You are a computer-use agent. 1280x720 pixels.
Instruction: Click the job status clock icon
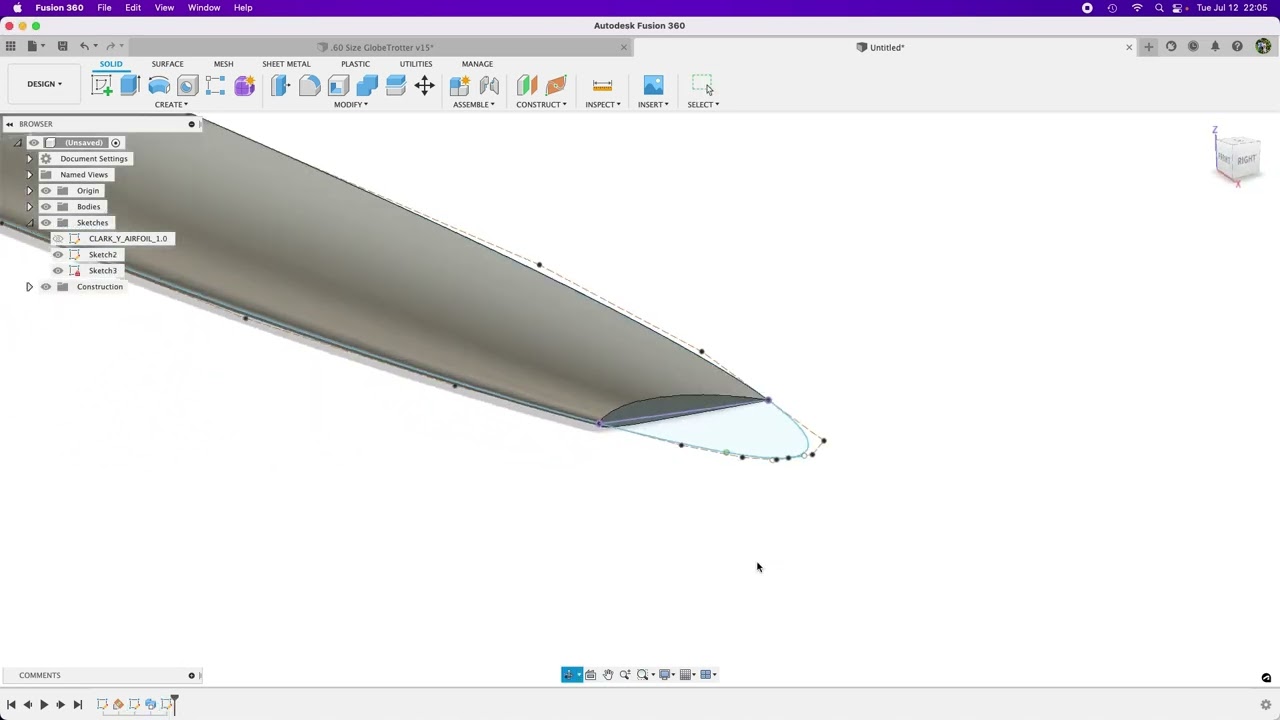[x=1193, y=47]
